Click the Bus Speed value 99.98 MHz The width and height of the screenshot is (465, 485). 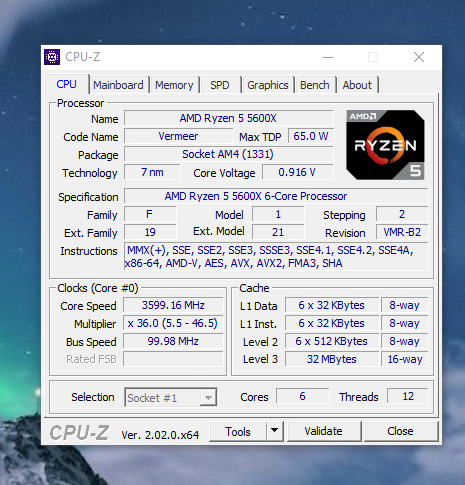[x=173, y=341]
